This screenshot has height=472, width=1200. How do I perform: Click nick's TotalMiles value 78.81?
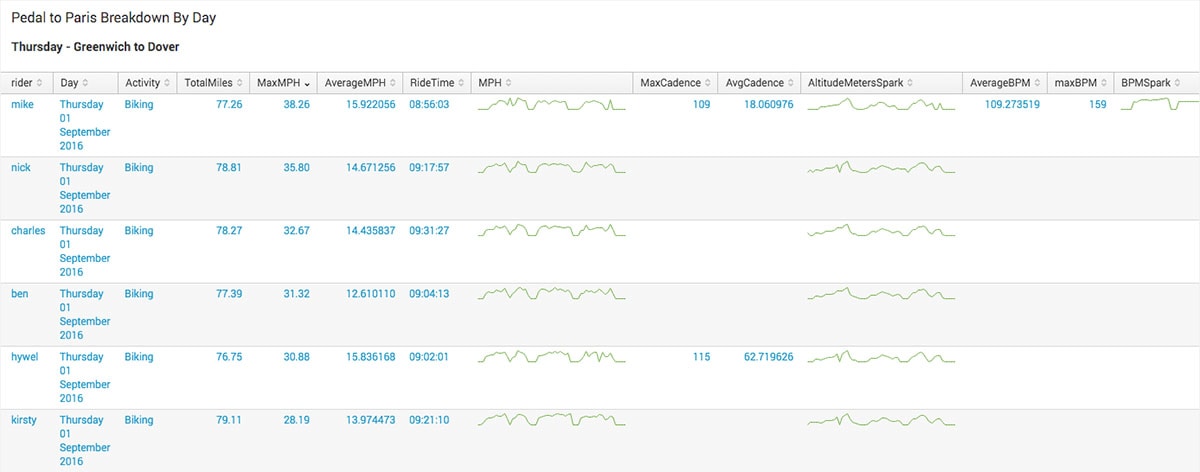pyautogui.click(x=229, y=167)
